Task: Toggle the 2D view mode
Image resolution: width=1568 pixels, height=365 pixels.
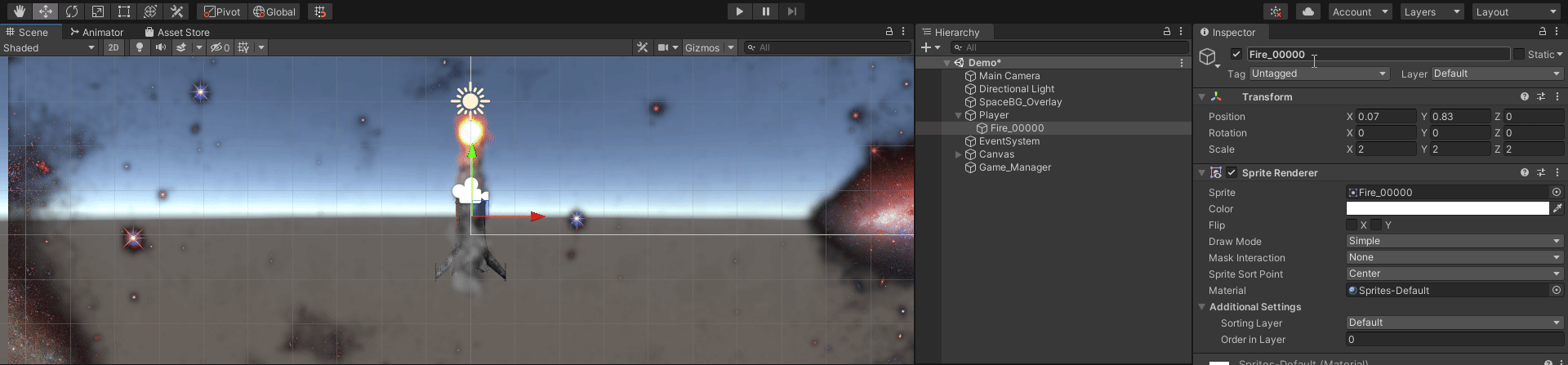Action: (114, 47)
